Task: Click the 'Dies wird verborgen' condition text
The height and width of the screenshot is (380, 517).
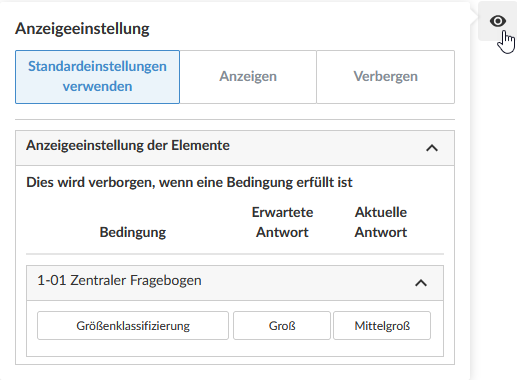Action: click(189, 182)
